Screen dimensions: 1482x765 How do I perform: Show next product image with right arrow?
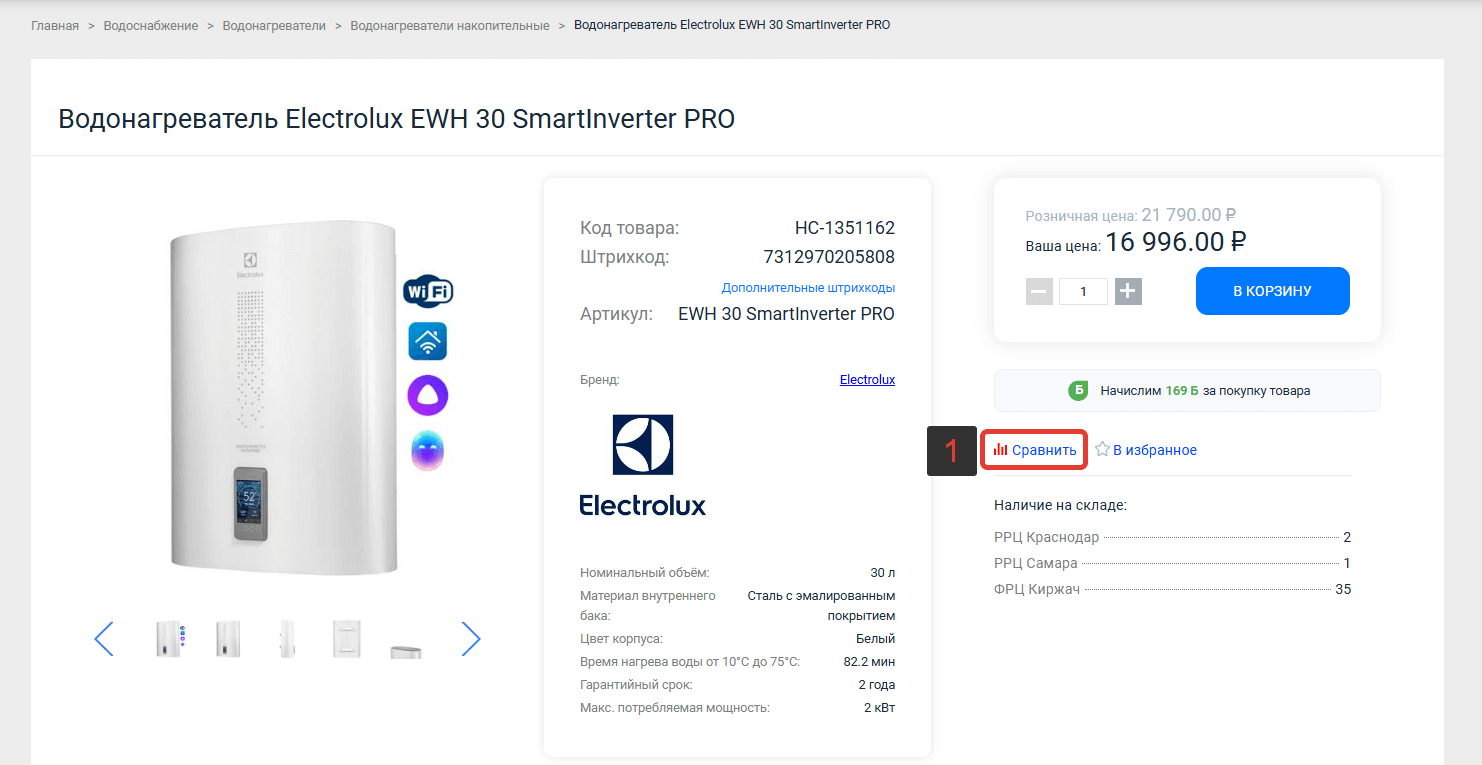pyautogui.click(x=471, y=639)
